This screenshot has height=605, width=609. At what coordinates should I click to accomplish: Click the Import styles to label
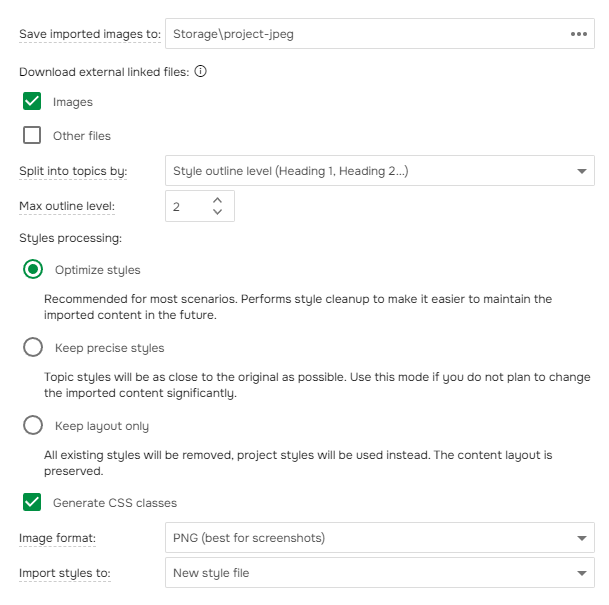tap(65, 573)
